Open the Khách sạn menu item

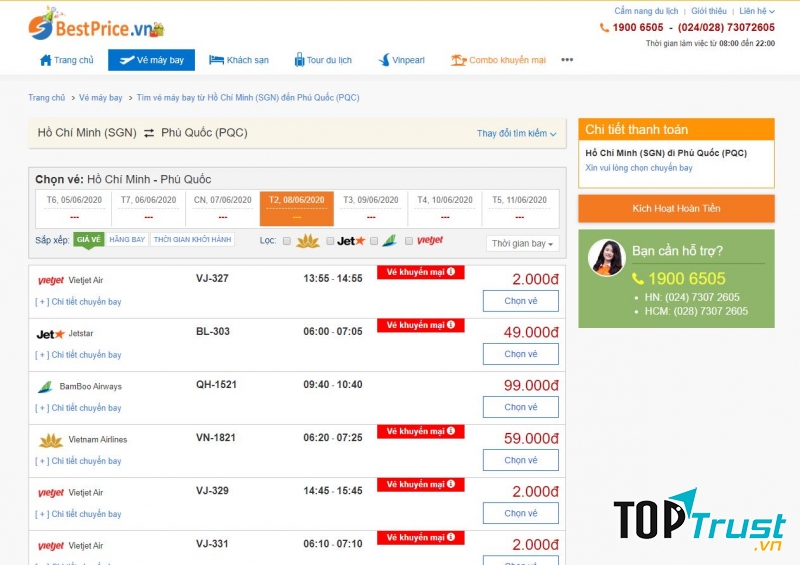point(239,60)
